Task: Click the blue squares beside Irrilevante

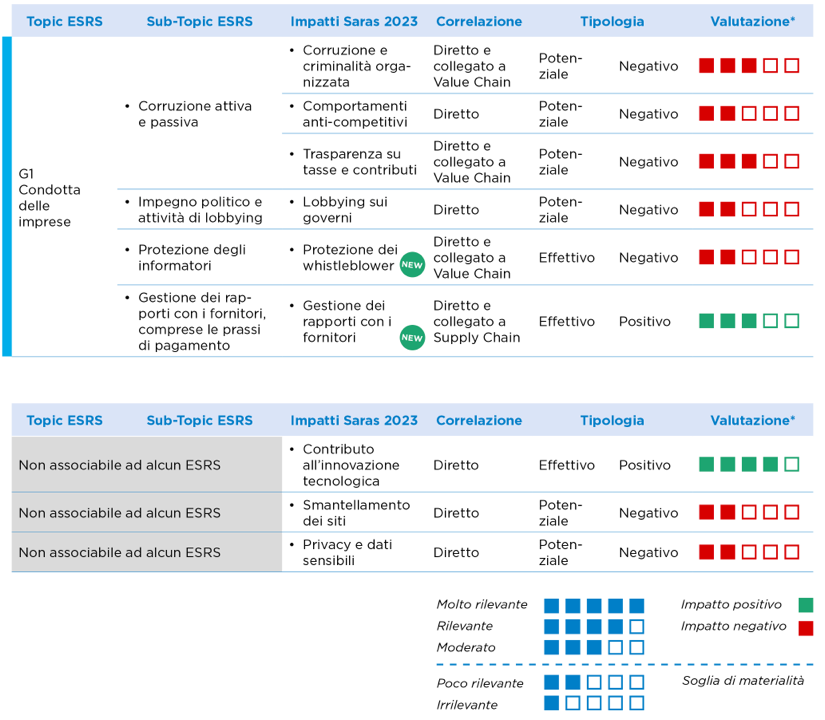Action: [594, 703]
